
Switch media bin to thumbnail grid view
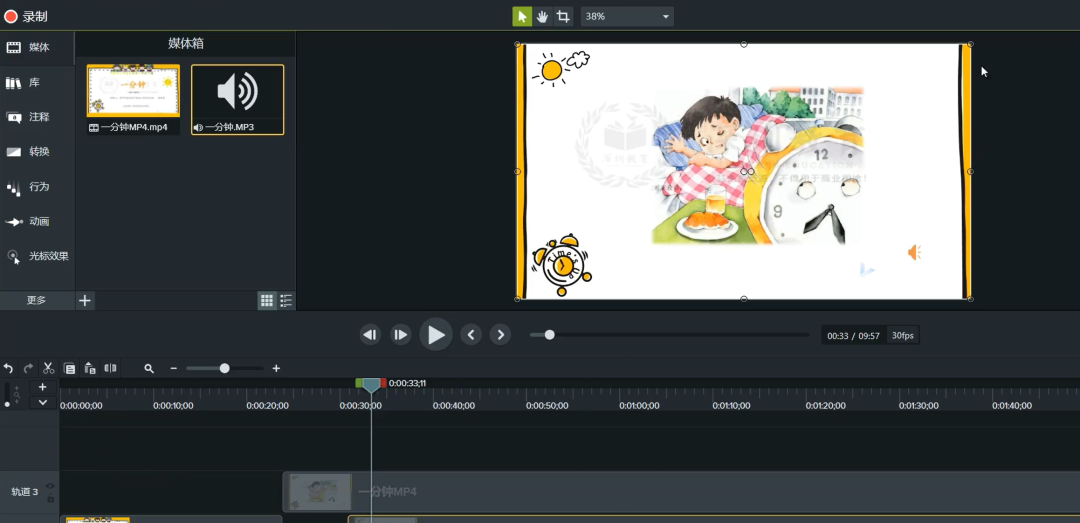coord(267,300)
